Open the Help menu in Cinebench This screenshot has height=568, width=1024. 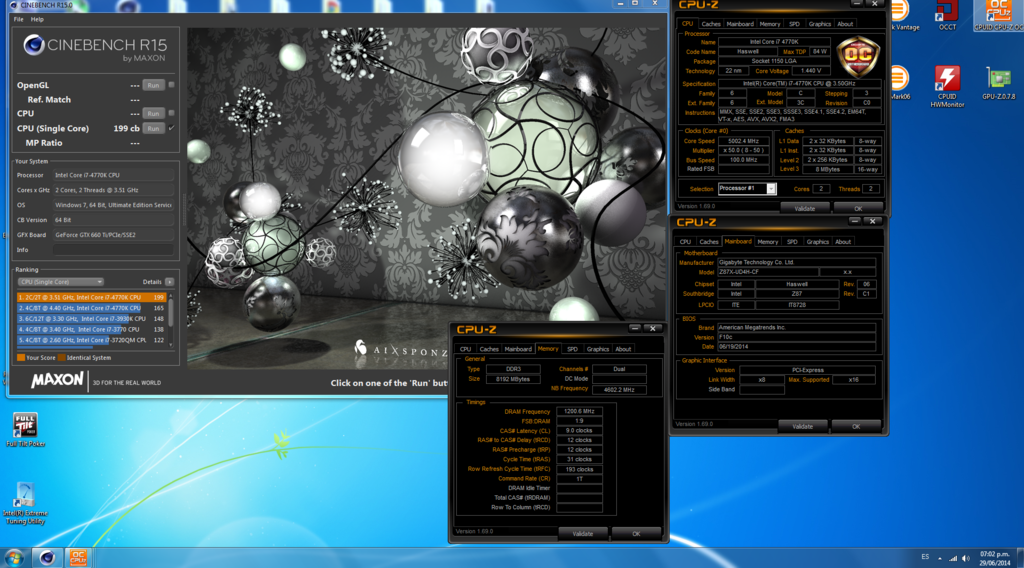pos(37,20)
